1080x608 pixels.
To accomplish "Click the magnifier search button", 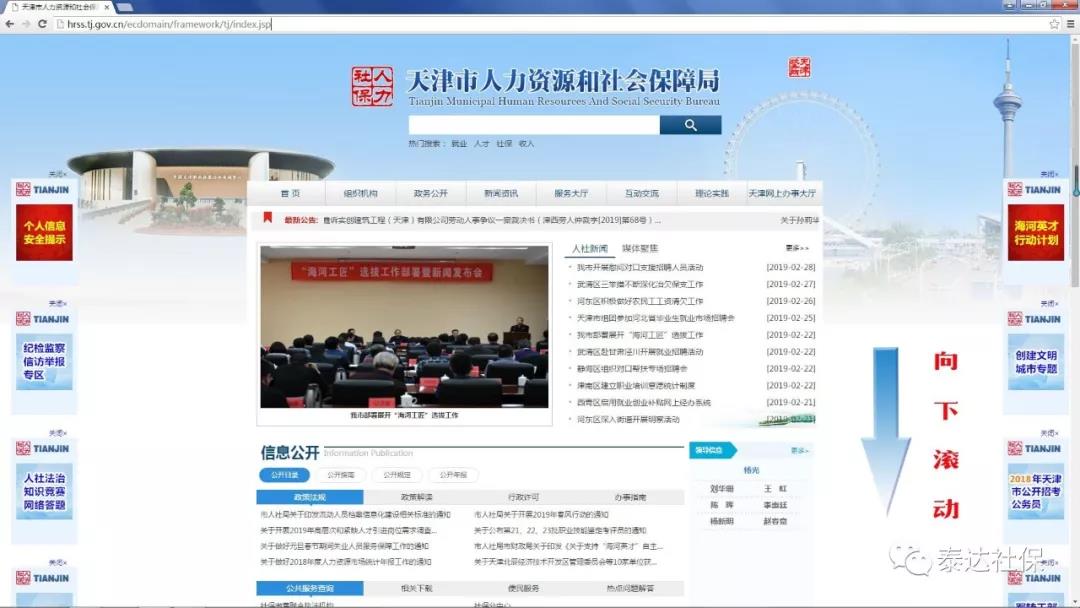I will [690, 125].
